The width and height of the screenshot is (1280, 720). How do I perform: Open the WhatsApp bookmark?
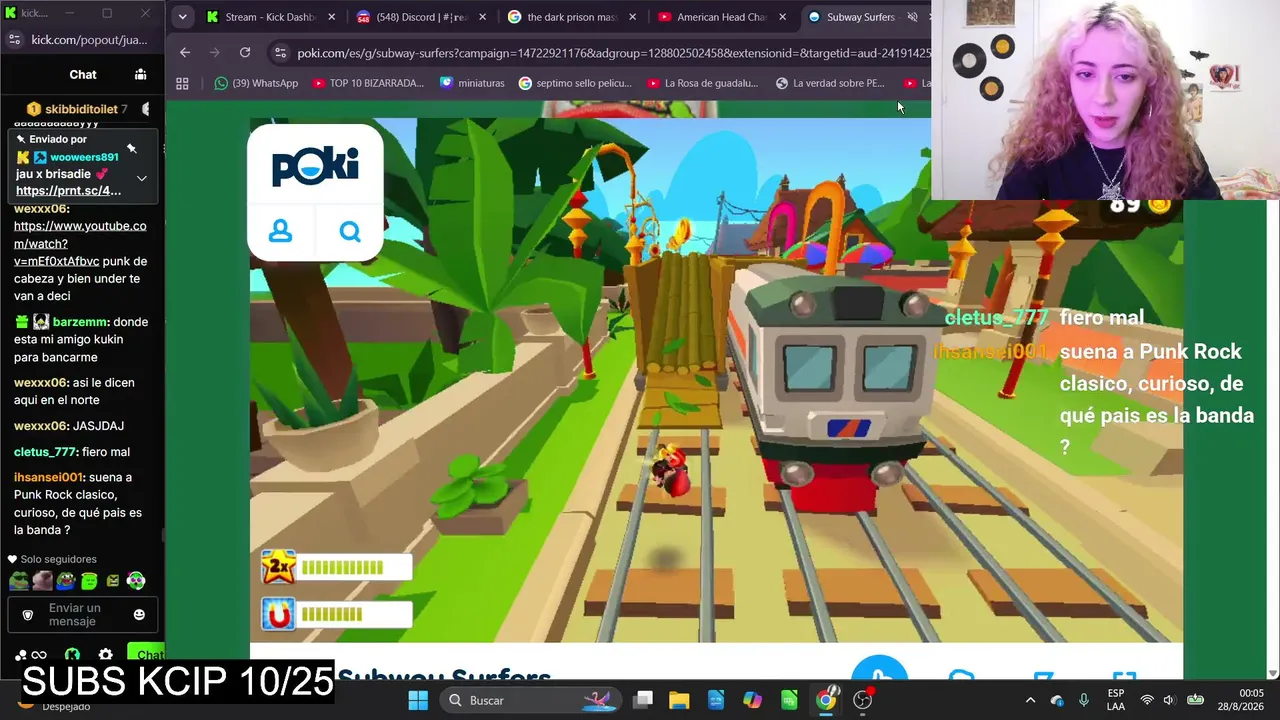pos(257,83)
